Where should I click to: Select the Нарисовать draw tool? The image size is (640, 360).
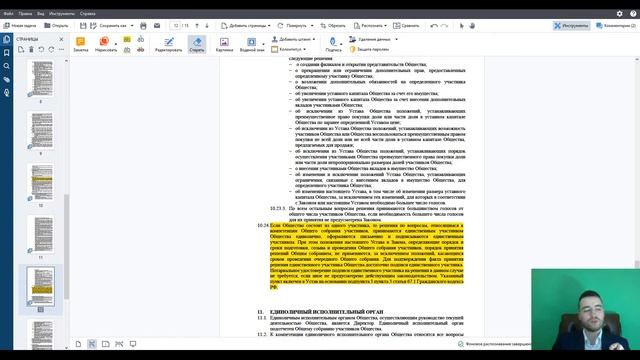coord(105,44)
